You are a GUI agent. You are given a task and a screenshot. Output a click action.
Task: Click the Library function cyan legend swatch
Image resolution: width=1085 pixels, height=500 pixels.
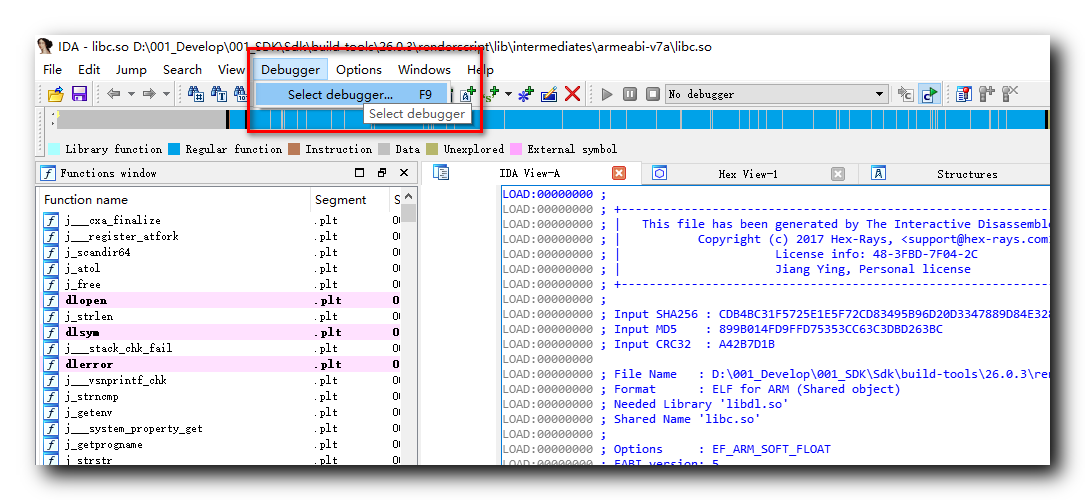(x=53, y=149)
